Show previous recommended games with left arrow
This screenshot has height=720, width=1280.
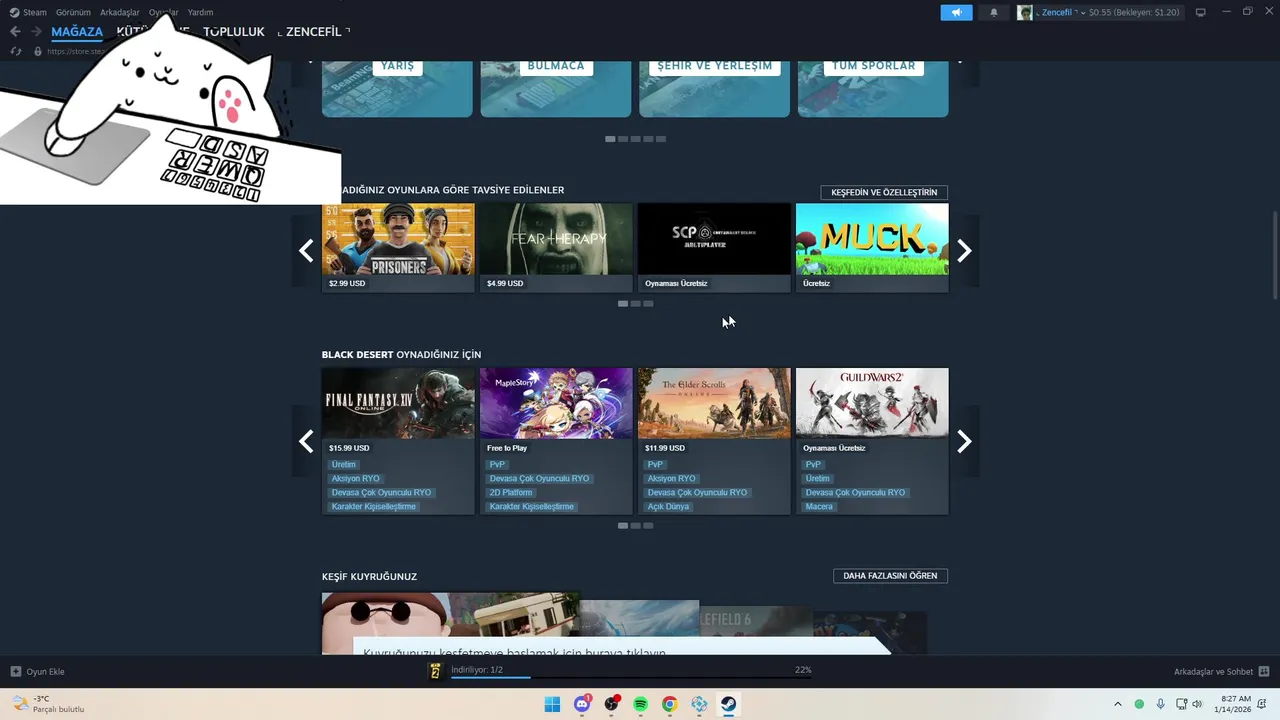(306, 251)
